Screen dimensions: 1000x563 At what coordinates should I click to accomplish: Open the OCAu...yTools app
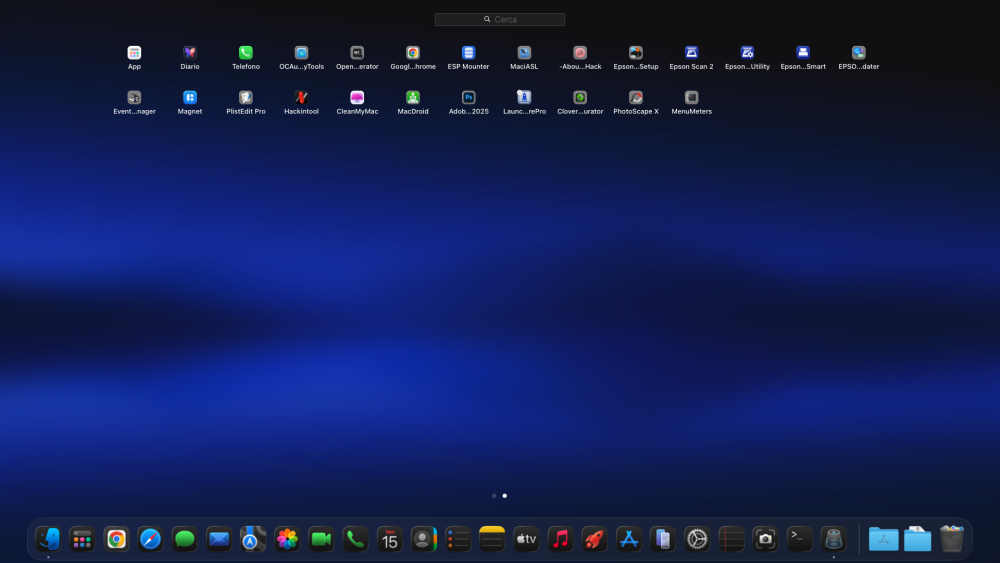tap(301, 53)
